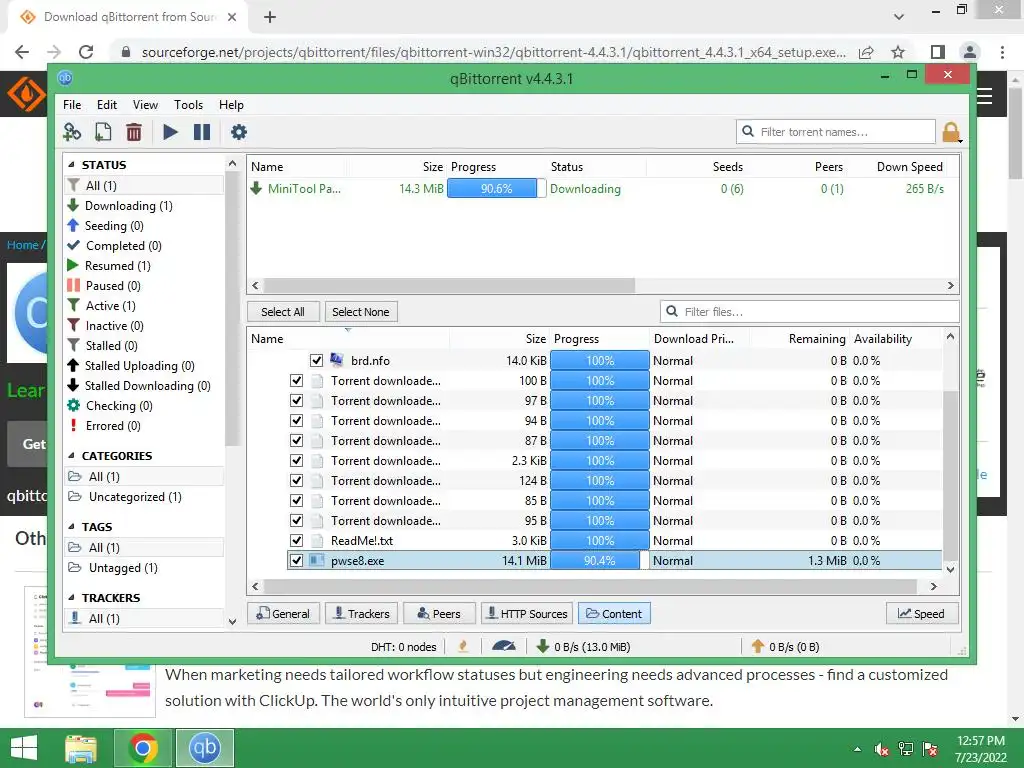Click the download speed 0 B/s (13.0 MiB) indicator
The width and height of the screenshot is (1024, 768).
(x=583, y=647)
